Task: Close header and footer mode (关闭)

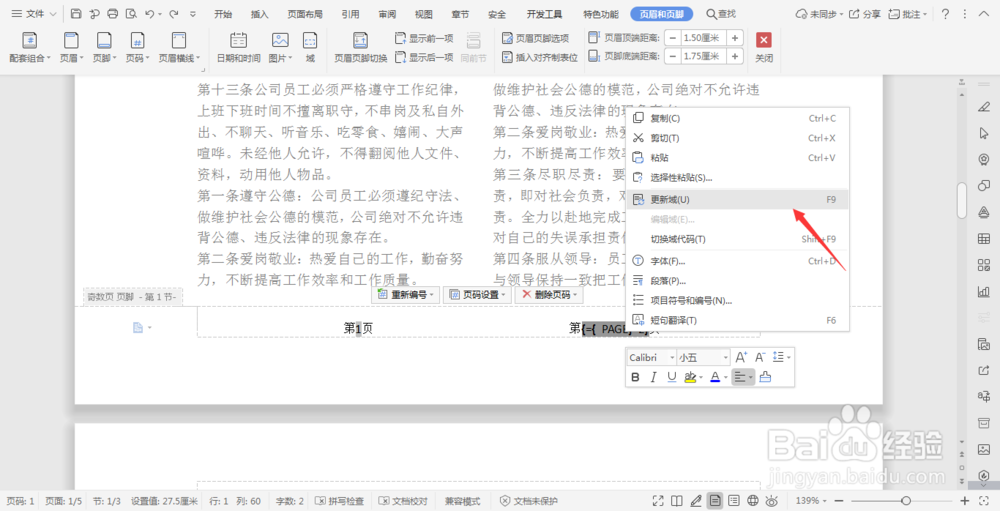Action: pos(764,47)
